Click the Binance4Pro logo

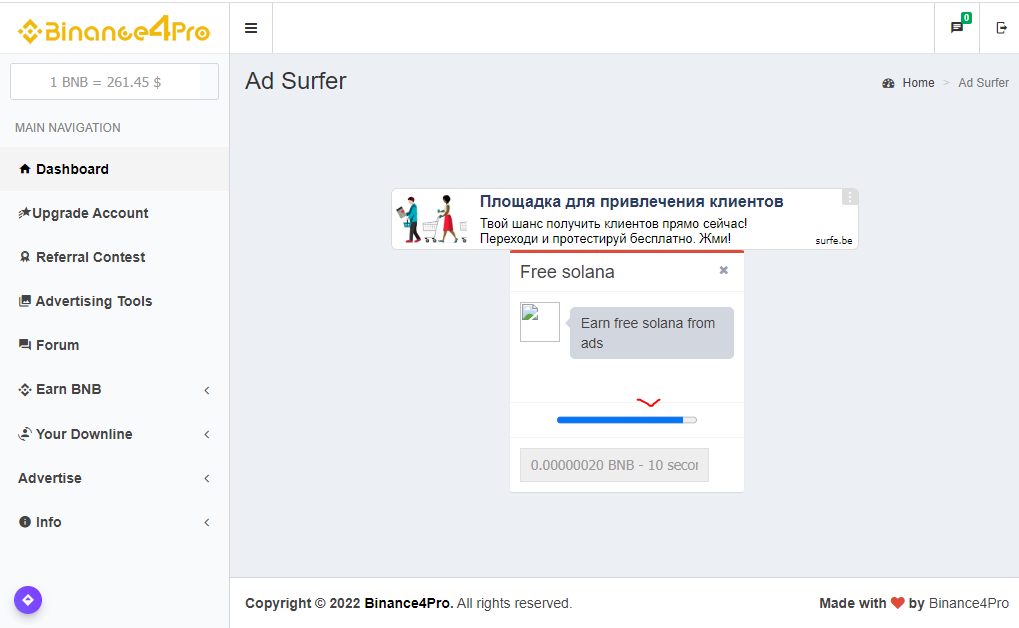(x=114, y=31)
